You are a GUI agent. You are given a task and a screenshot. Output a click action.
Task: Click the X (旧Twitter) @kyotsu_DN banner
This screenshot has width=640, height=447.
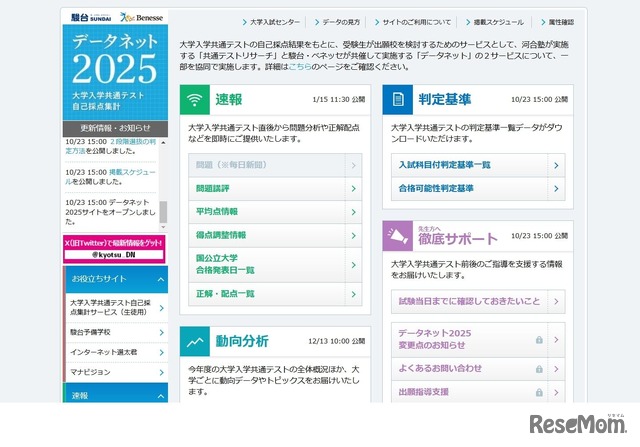pyautogui.click(x=115, y=249)
